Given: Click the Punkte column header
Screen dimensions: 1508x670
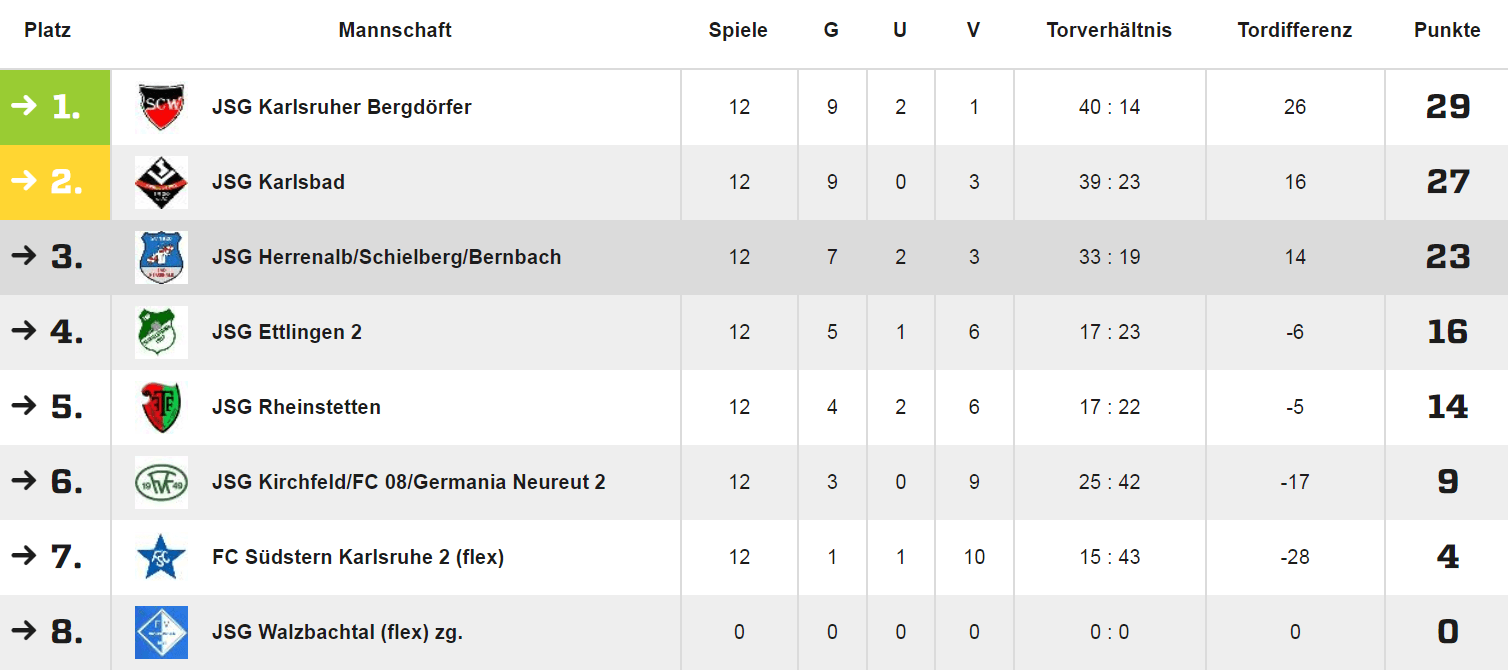Looking at the screenshot, I should 1447,30.
